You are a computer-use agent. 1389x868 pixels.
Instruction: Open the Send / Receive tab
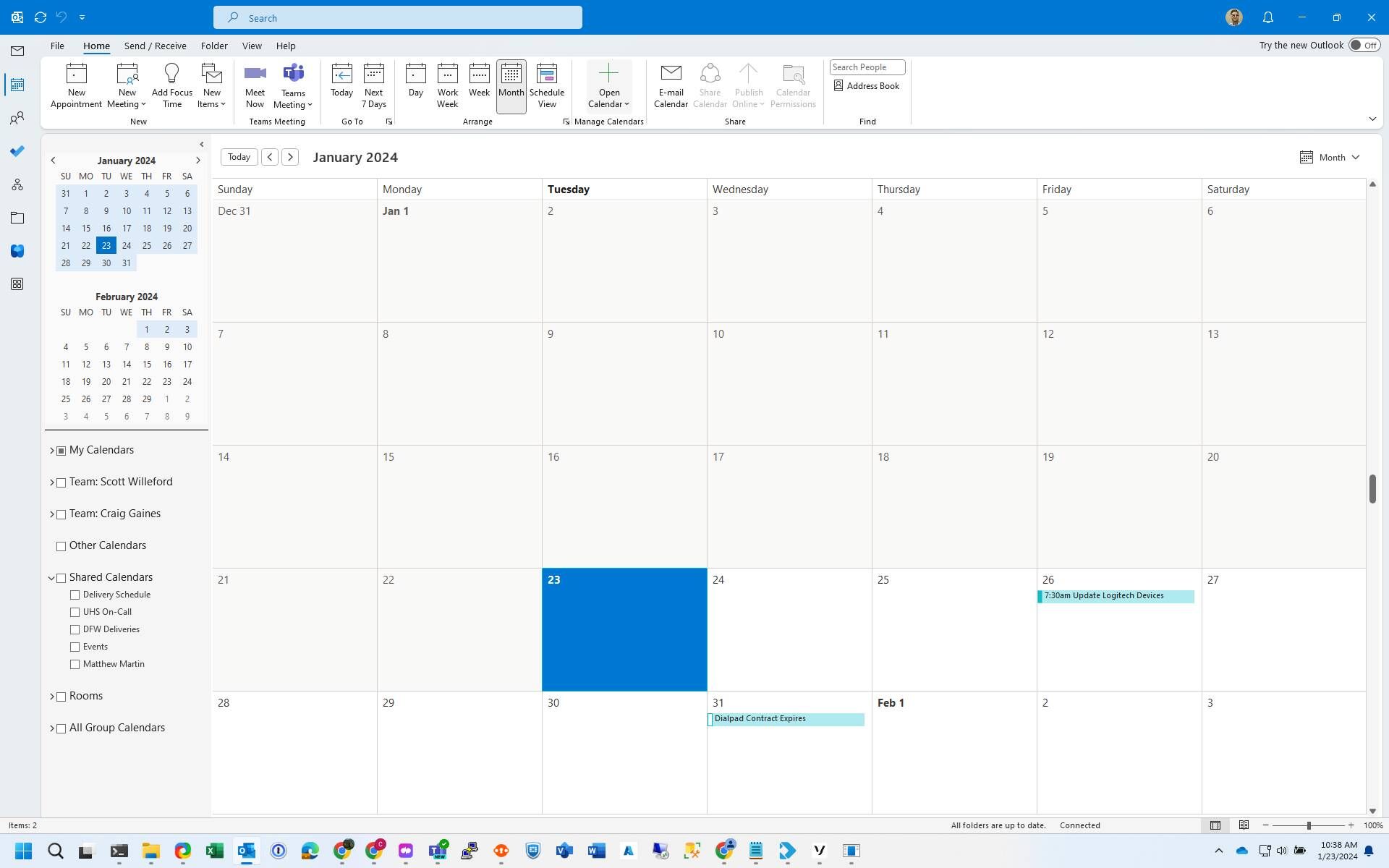click(x=155, y=46)
